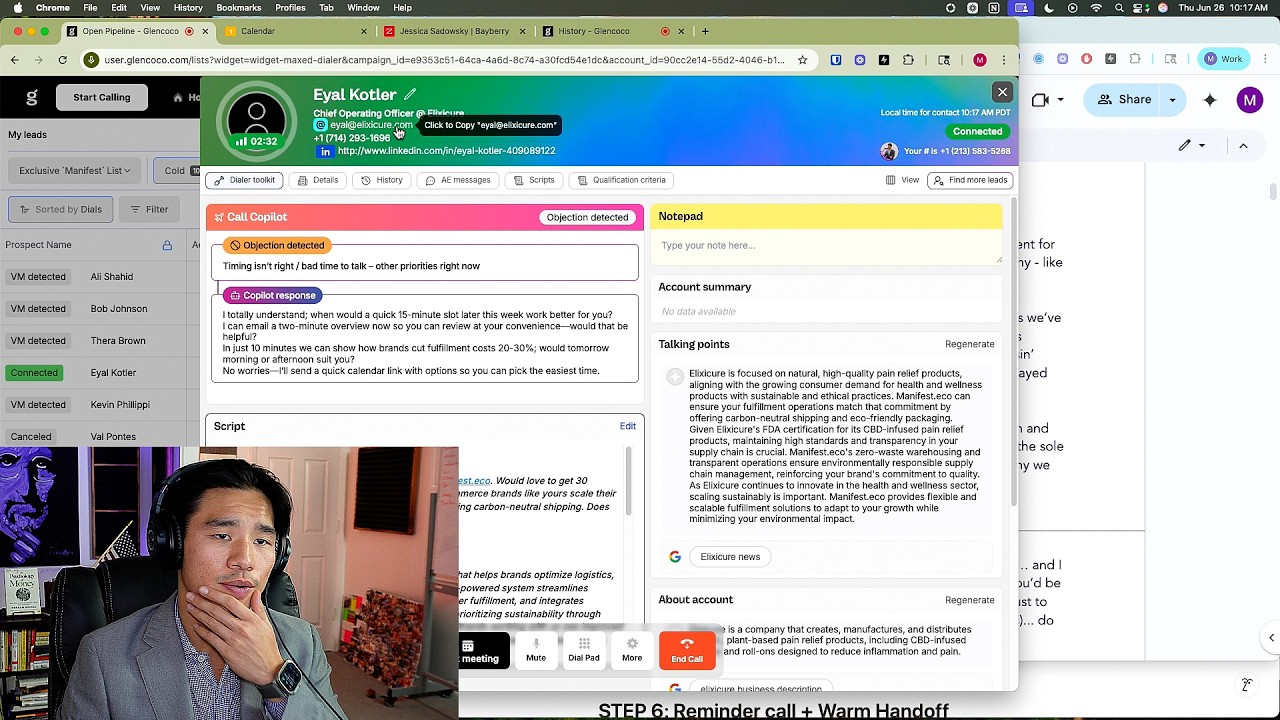Open the Extensions puzzle icon in background Chrome
The image size is (1280, 720).
coord(1134,59)
